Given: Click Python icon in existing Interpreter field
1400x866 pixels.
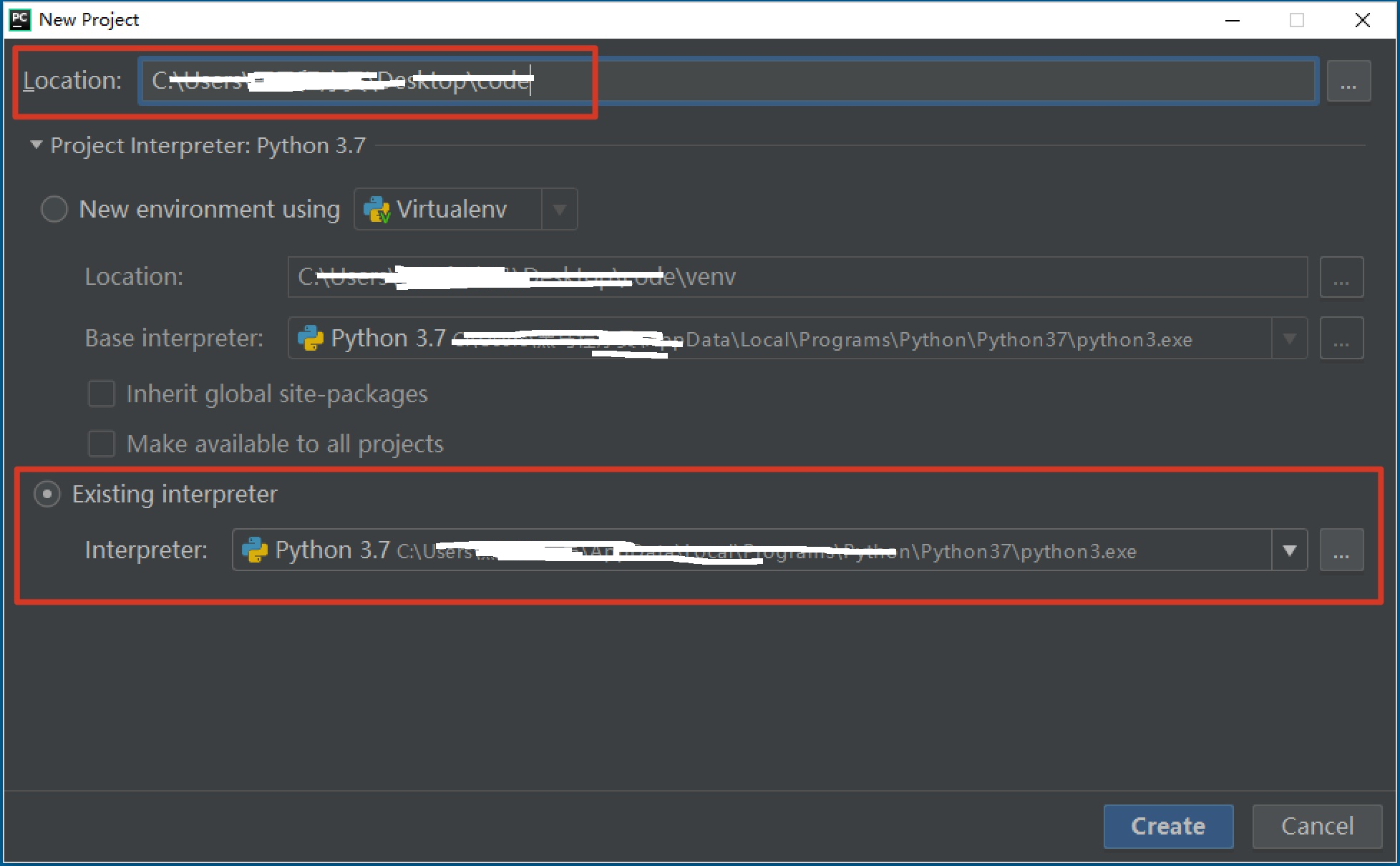Looking at the screenshot, I should click(255, 550).
